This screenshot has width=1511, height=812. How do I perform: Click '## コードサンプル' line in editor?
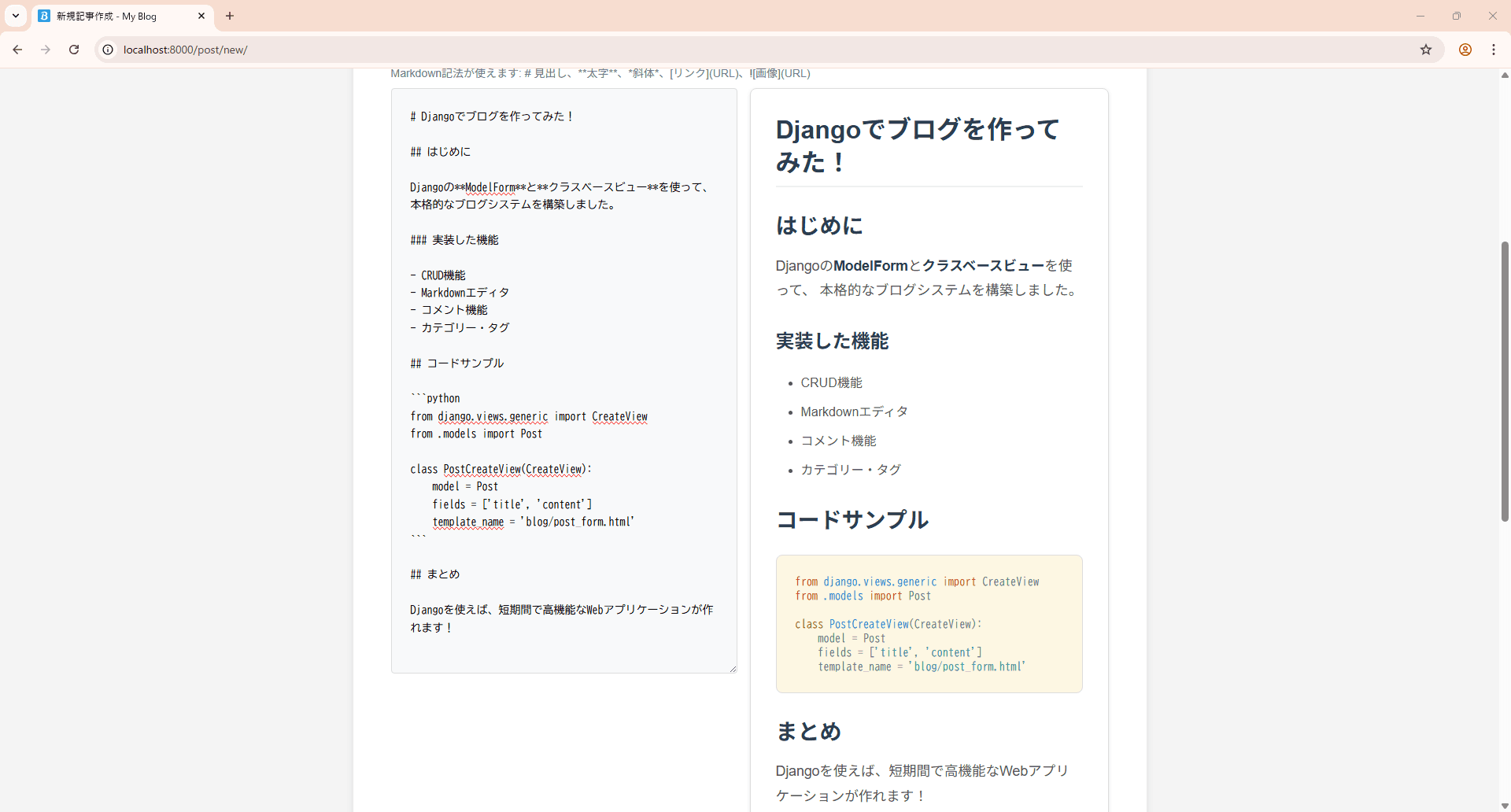coord(457,364)
